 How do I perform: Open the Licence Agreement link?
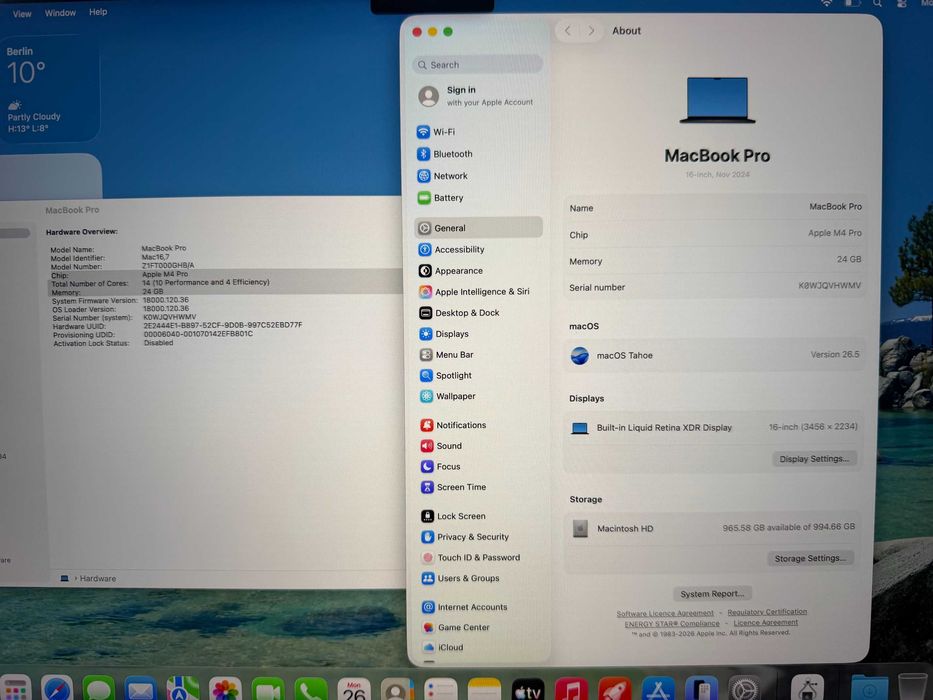pyautogui.click(x=765, y=623)
